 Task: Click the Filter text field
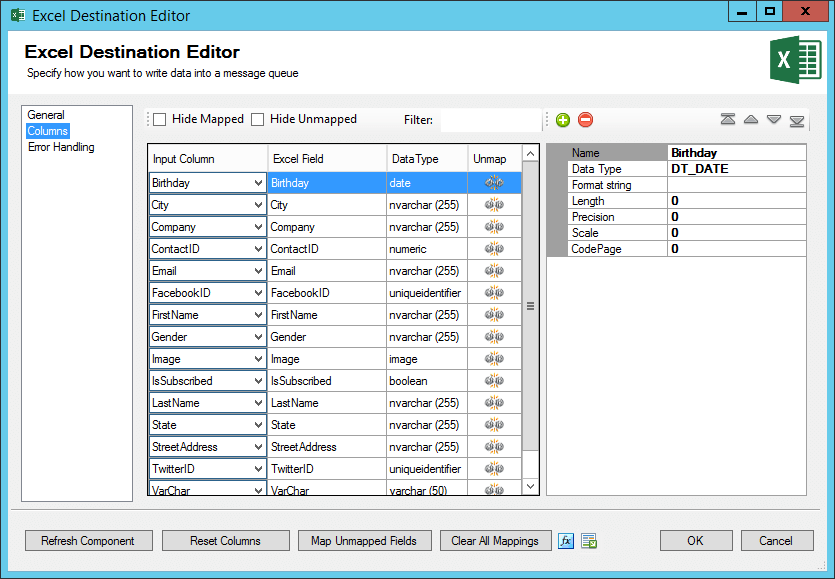[x=490, y=120]
